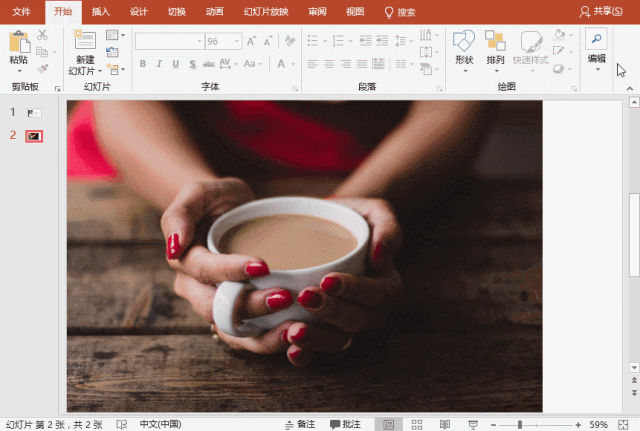Toggle Bold formatting

tap(143, 64)
